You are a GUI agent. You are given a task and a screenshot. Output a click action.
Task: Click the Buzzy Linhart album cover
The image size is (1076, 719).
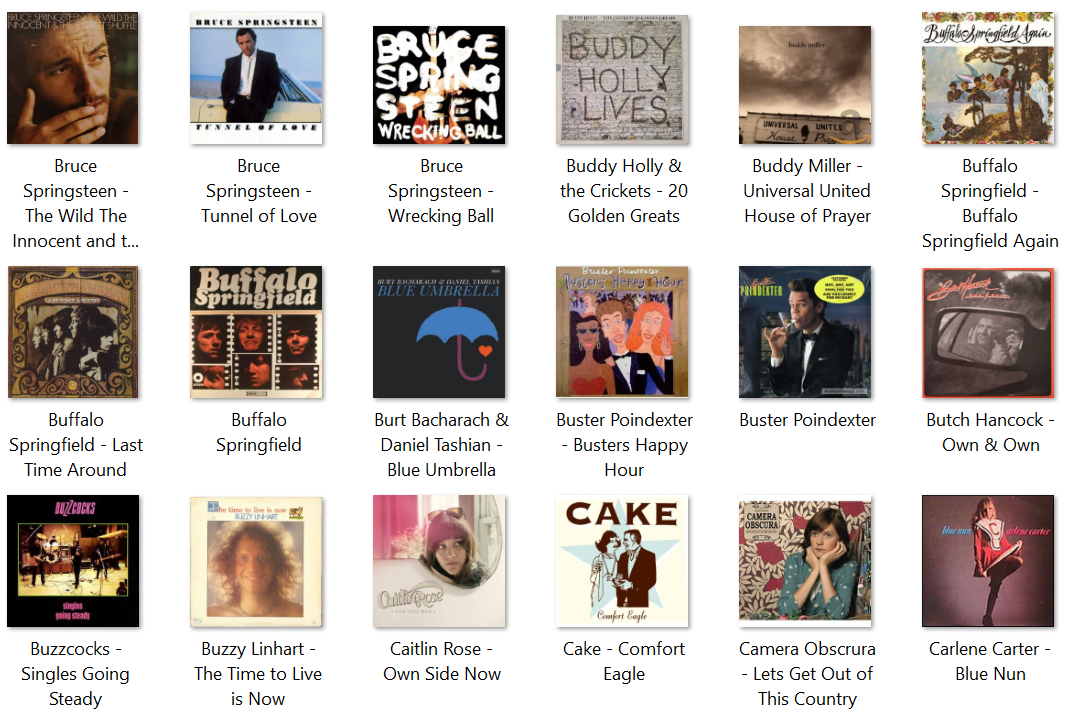click(x=256, y=563)
